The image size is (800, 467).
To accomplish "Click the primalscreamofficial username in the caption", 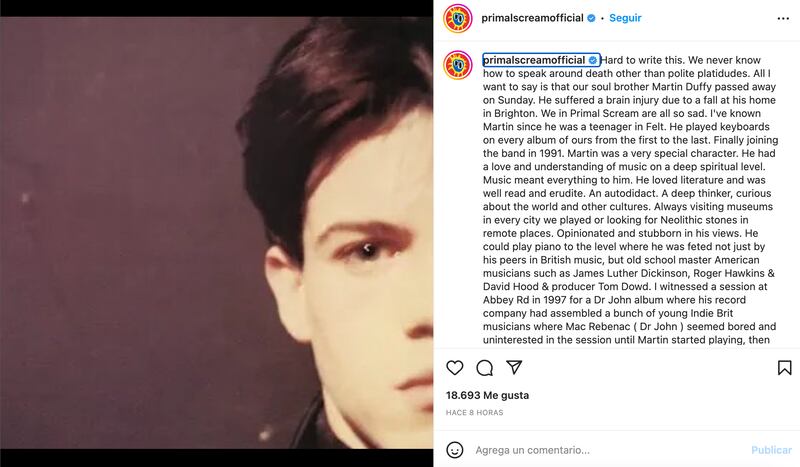I will 533,60.
